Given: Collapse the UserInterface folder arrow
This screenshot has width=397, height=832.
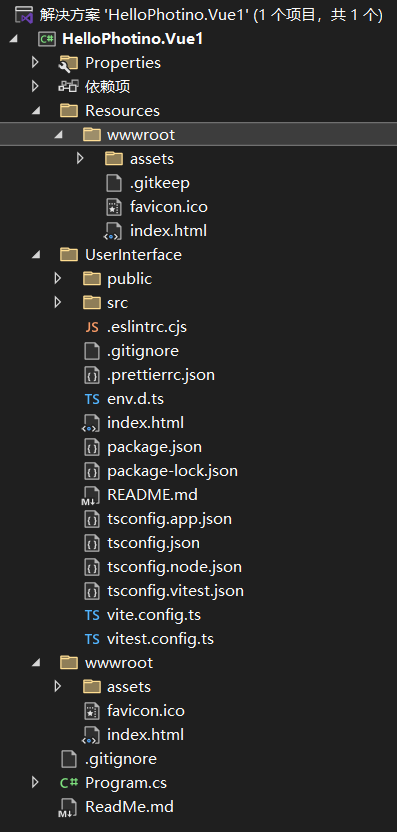Looking at the screenshot, I should point(36,255).
